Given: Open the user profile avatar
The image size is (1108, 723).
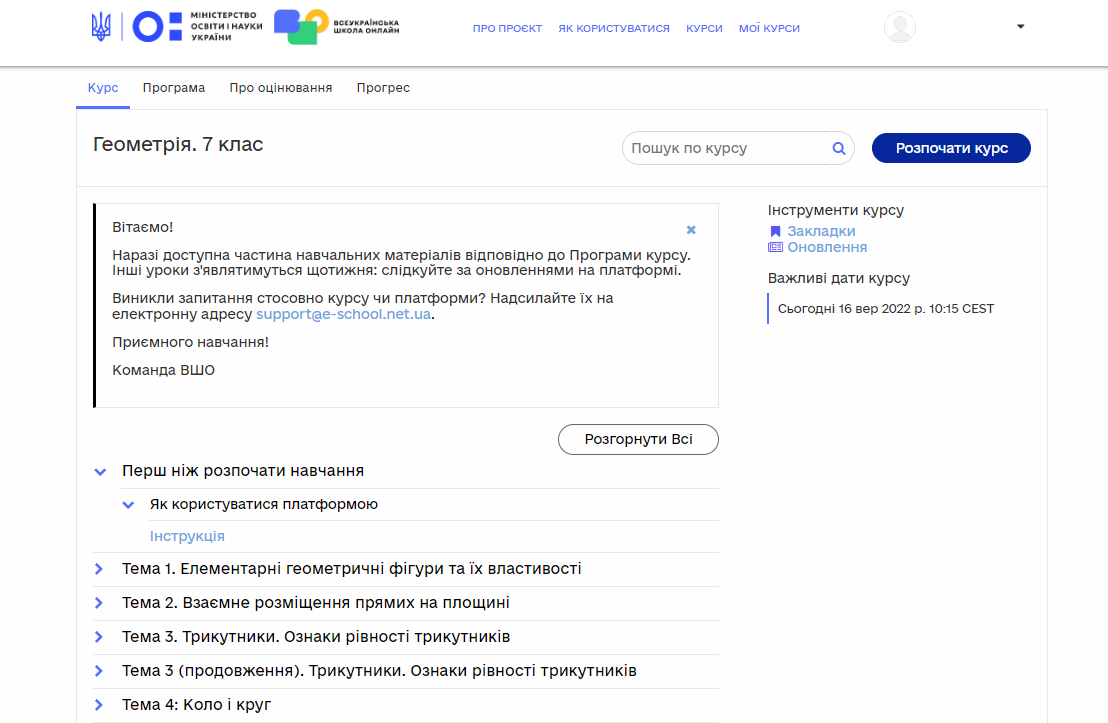Looking at the screenshot, I should tap(900, 28).
